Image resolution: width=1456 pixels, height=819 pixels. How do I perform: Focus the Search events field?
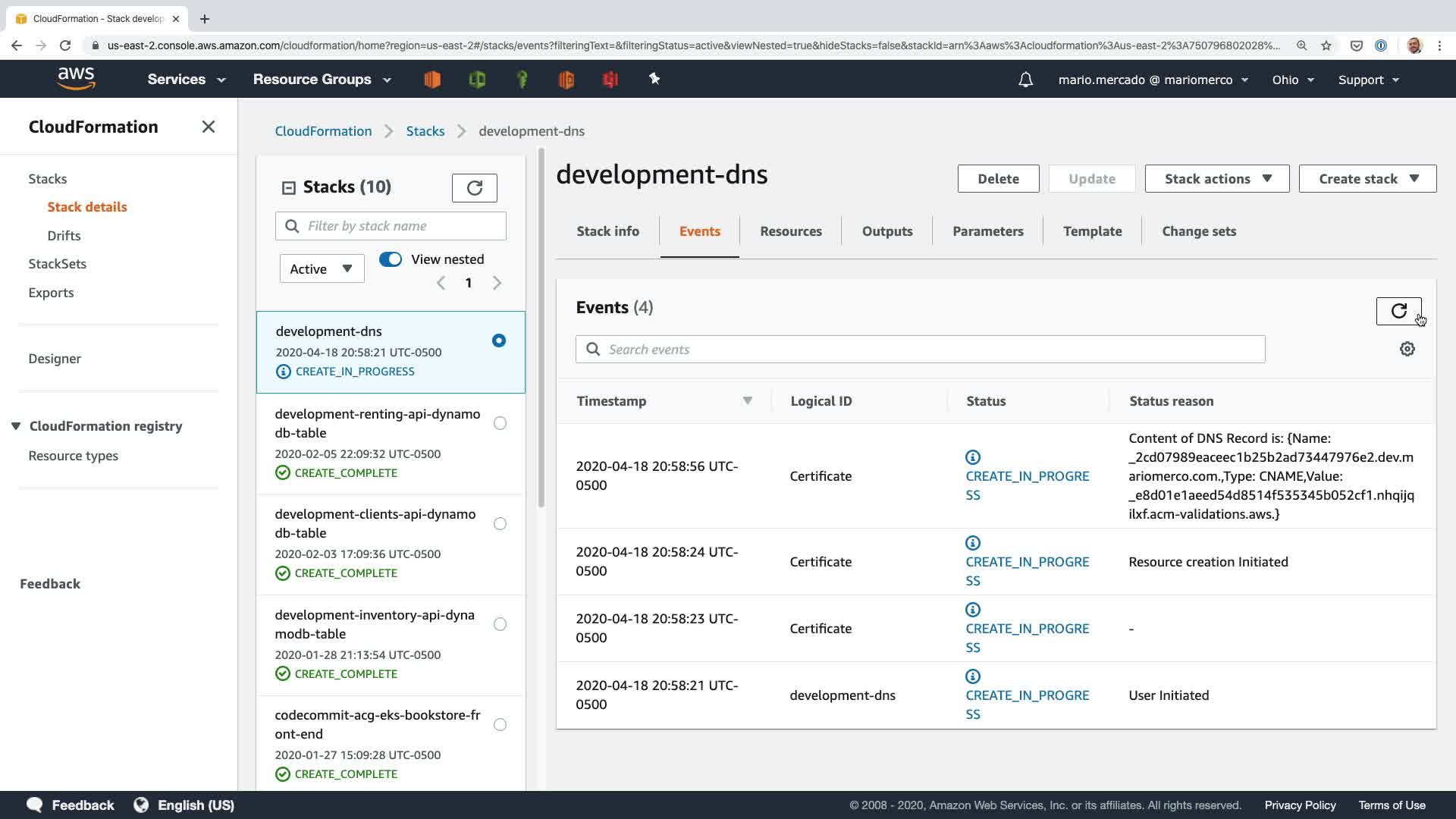coord(921,350)
